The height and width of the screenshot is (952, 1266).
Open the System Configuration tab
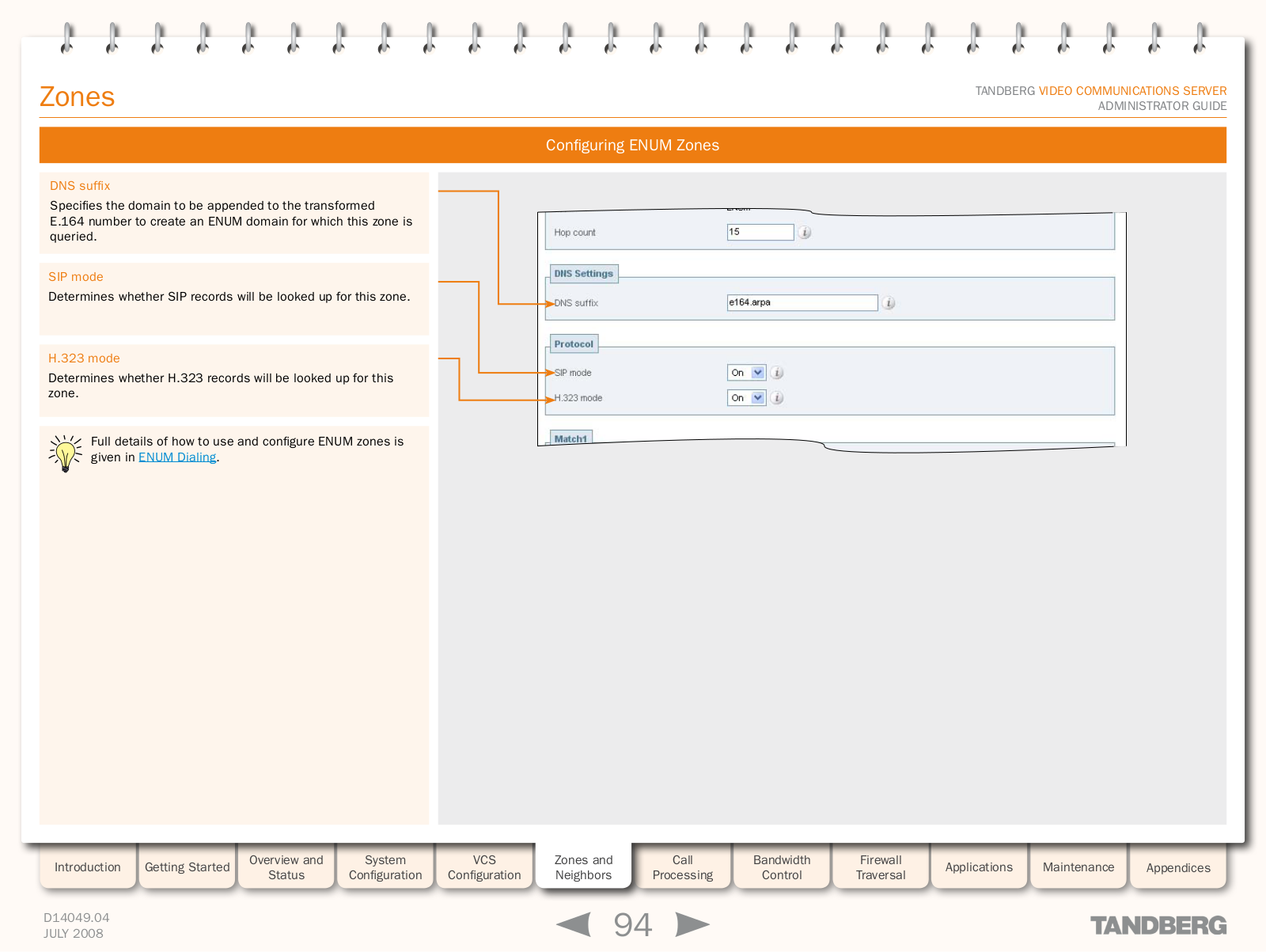pyautogui.click(x=385, y=867)
